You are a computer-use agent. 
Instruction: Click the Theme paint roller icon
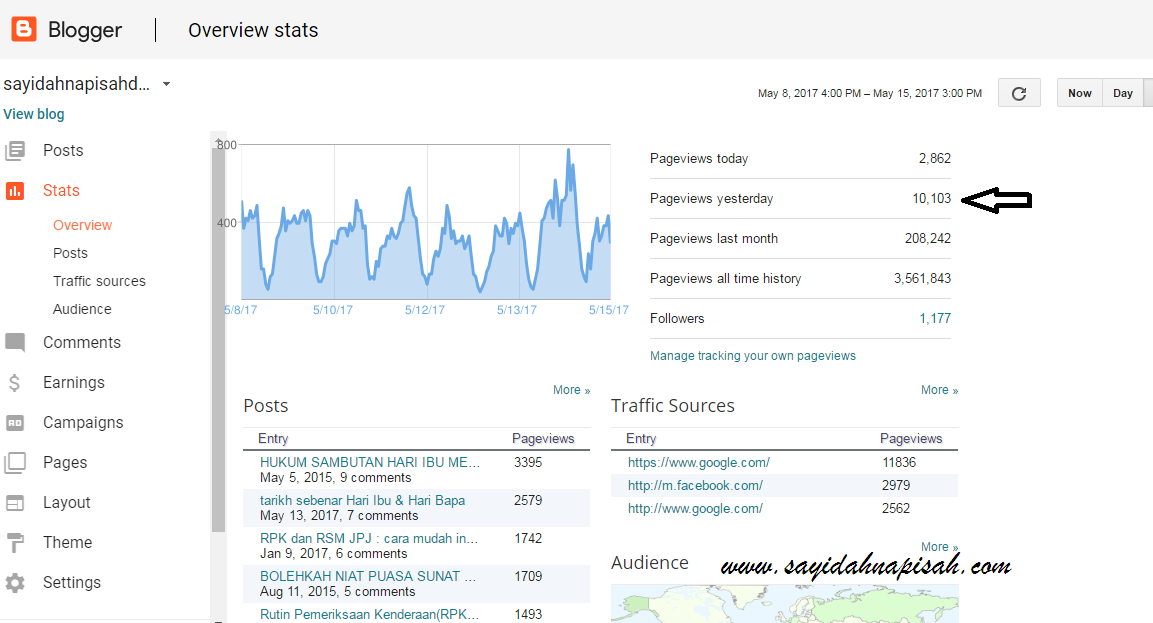[15, 543]
